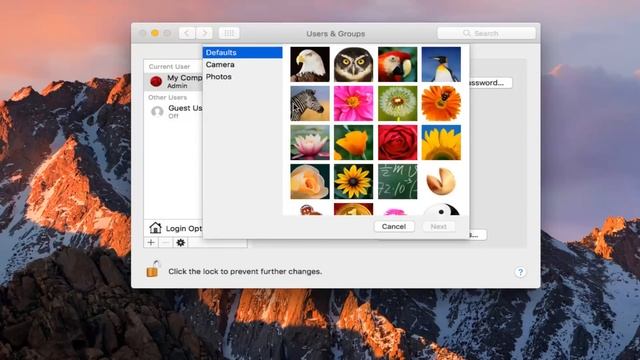Viewport: 640px width, 360px height.
Task: Choose the owl user picture
Action: 353,64
